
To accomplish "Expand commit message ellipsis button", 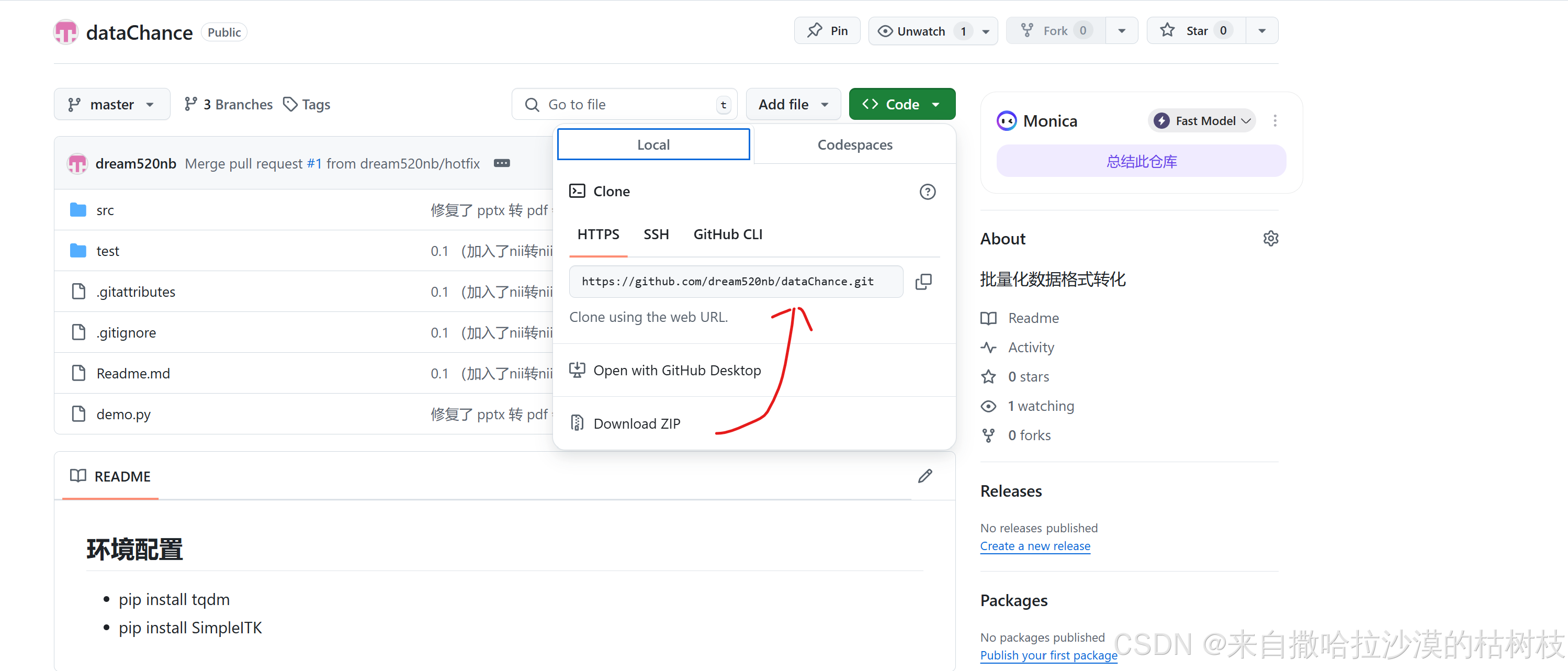I will (502, 163).
